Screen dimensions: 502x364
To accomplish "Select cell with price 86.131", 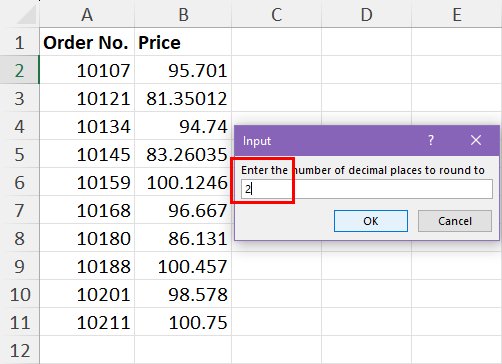I will tap(183, 238).
